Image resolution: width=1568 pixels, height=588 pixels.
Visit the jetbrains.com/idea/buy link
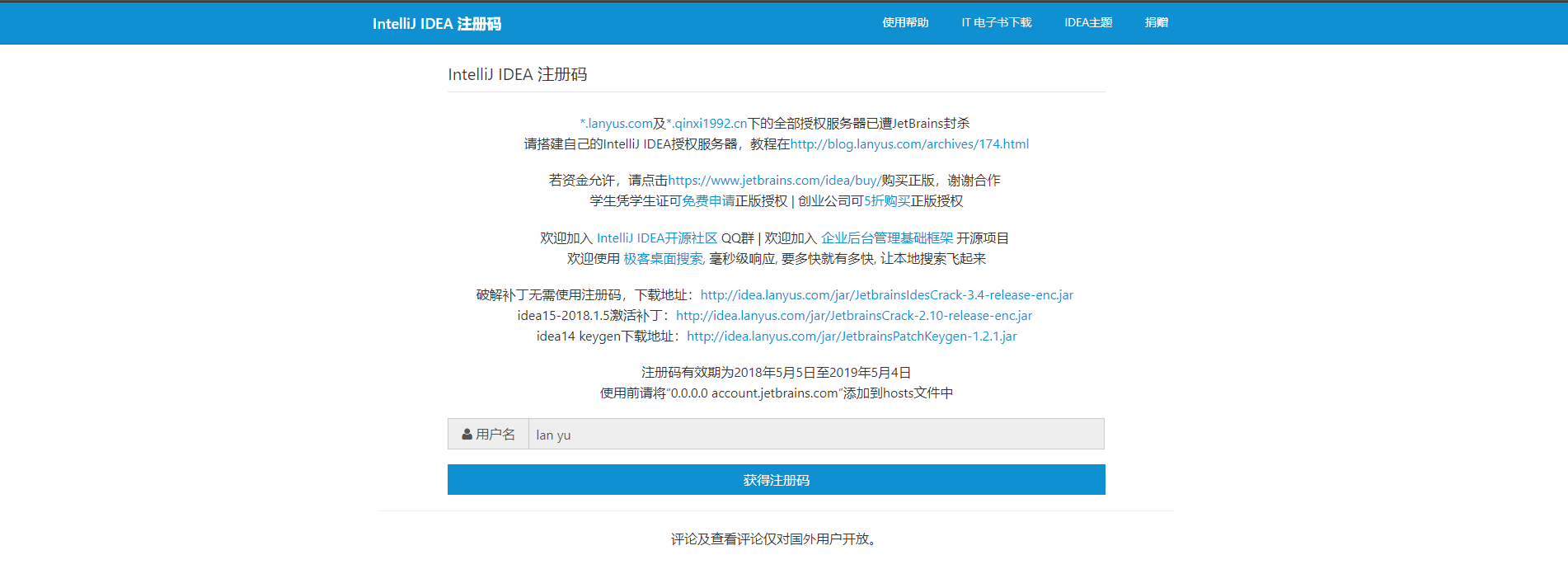coord(774,181)
